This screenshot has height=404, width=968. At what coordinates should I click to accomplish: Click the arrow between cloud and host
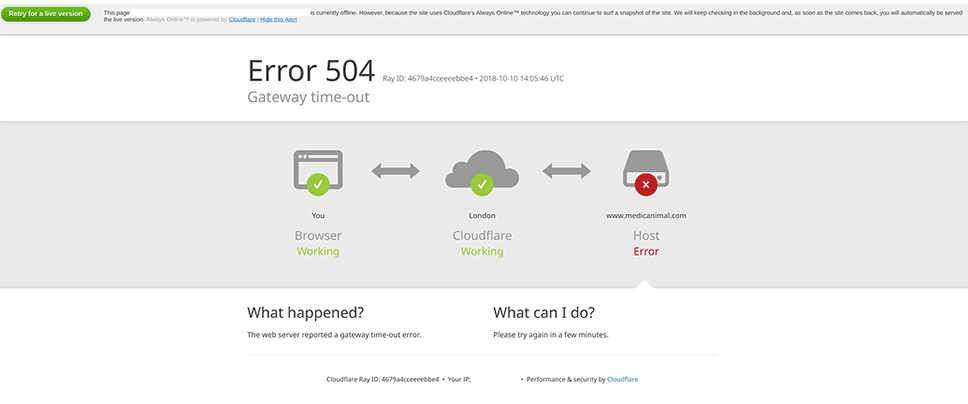click(566, 171)
